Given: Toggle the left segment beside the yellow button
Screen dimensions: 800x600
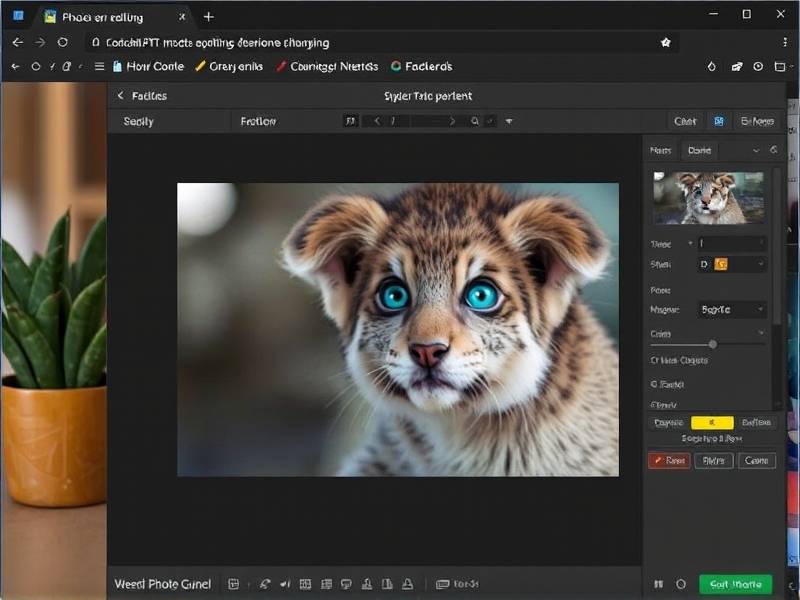Looking at the screenshot, I should [669, 423].
